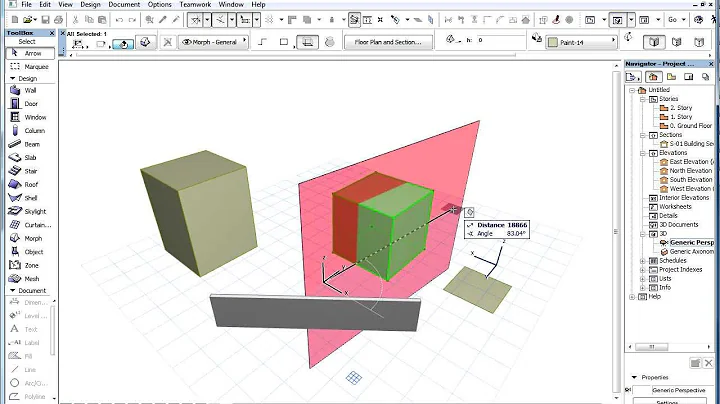
Task: Open the File menu
Action: pyautogui.click(x=27, y=4)
